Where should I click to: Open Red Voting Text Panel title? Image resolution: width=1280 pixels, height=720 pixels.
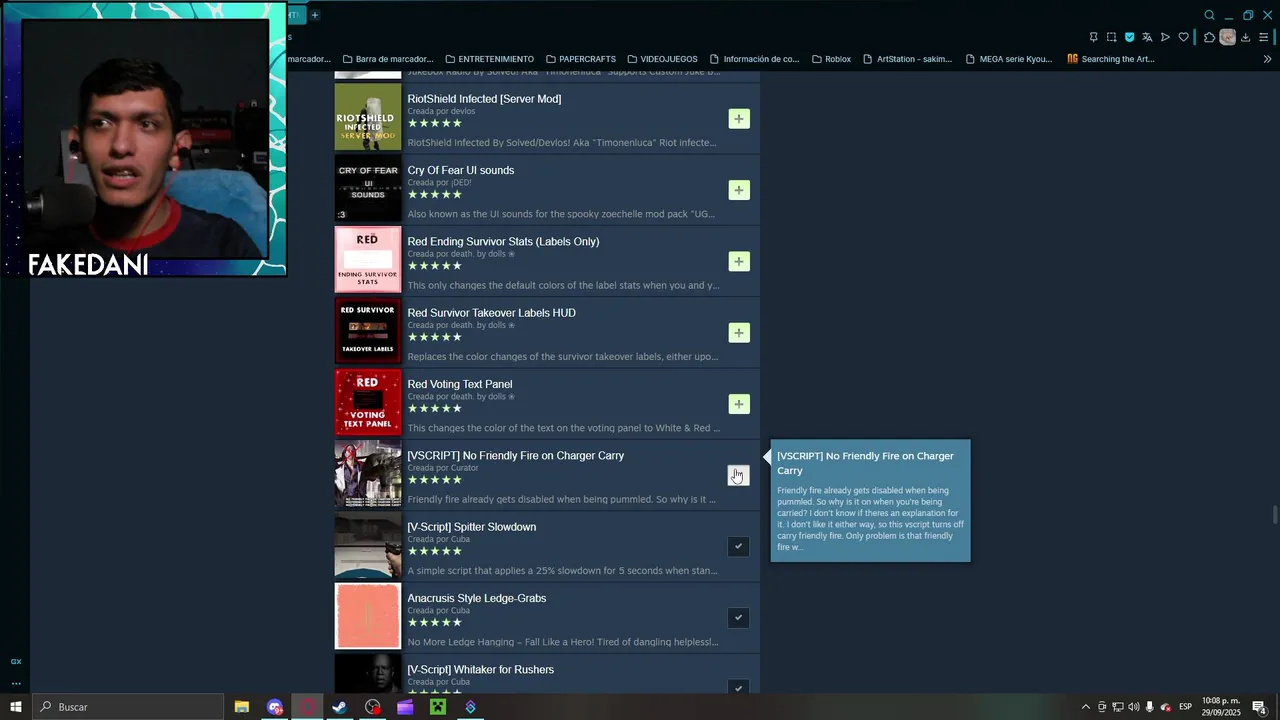tap(460, 385)
